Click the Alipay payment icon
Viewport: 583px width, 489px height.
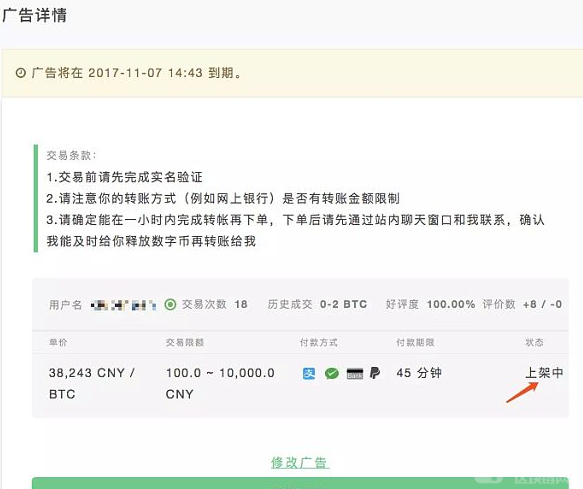(309, 373)
